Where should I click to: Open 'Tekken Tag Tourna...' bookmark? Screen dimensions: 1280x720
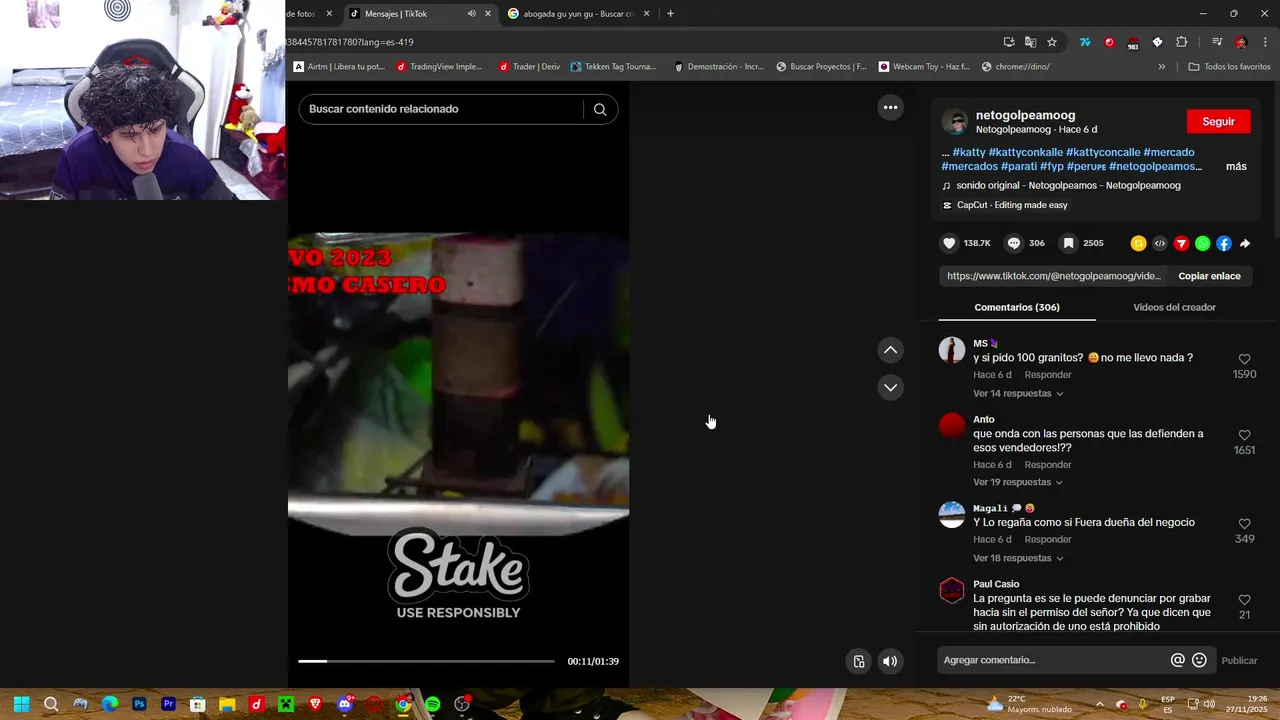click(613, 67)
